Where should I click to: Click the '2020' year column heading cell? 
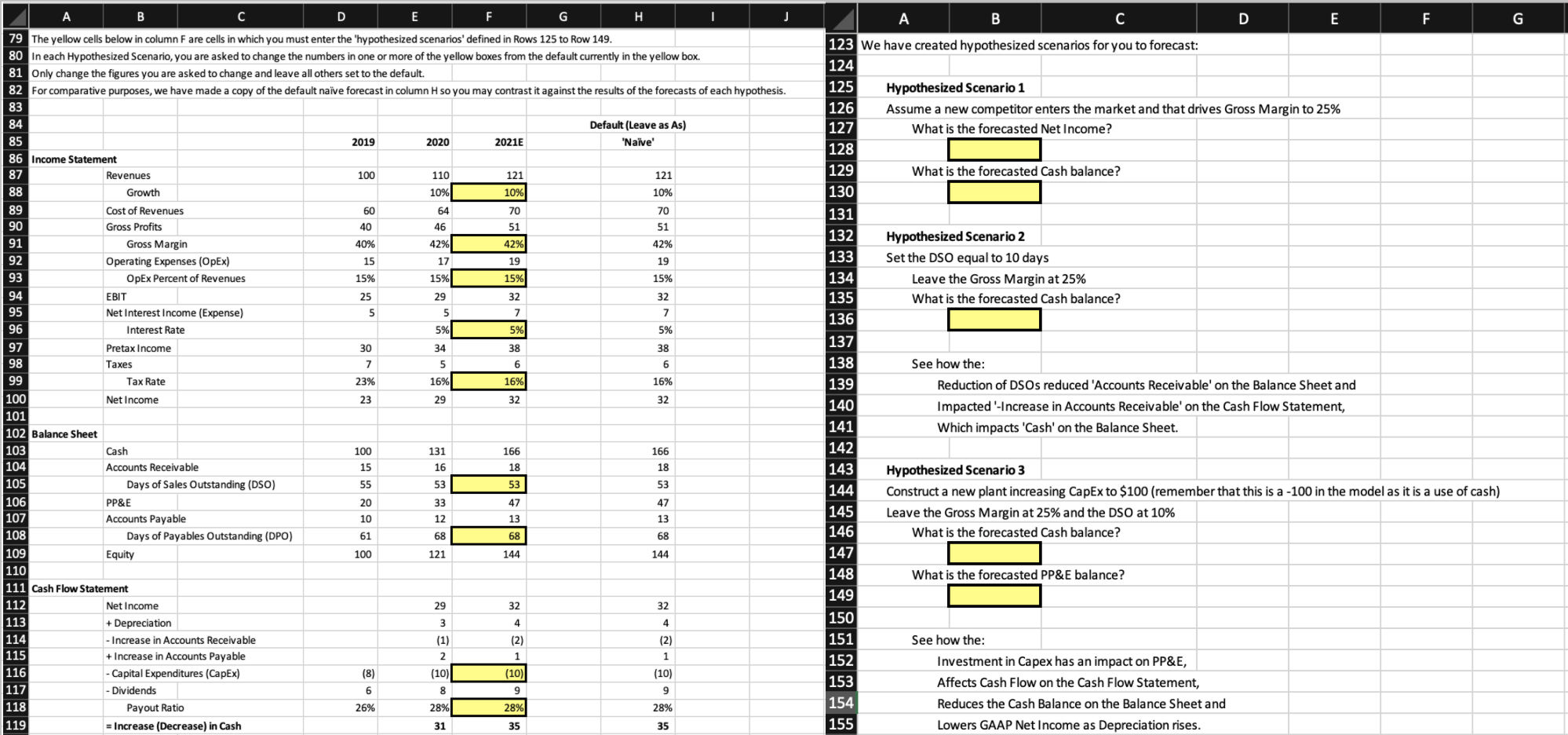[x=438, y=142]
